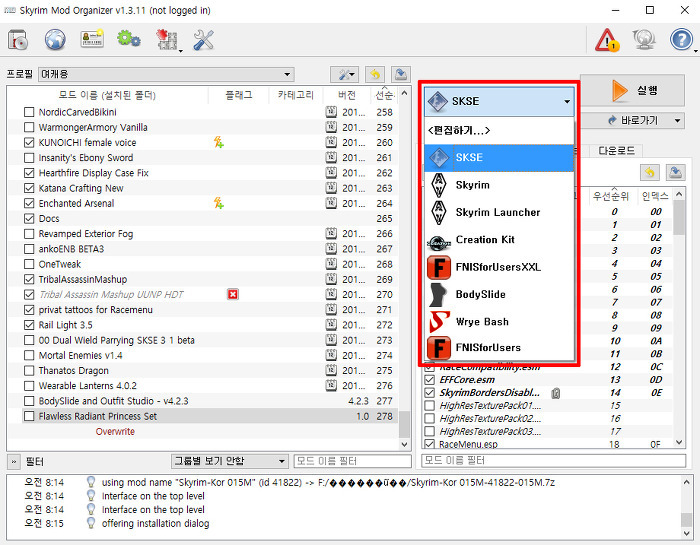Select the <편집하기...> edit entry
Viewport: 700px width, 545px height.
click(499, 130)
